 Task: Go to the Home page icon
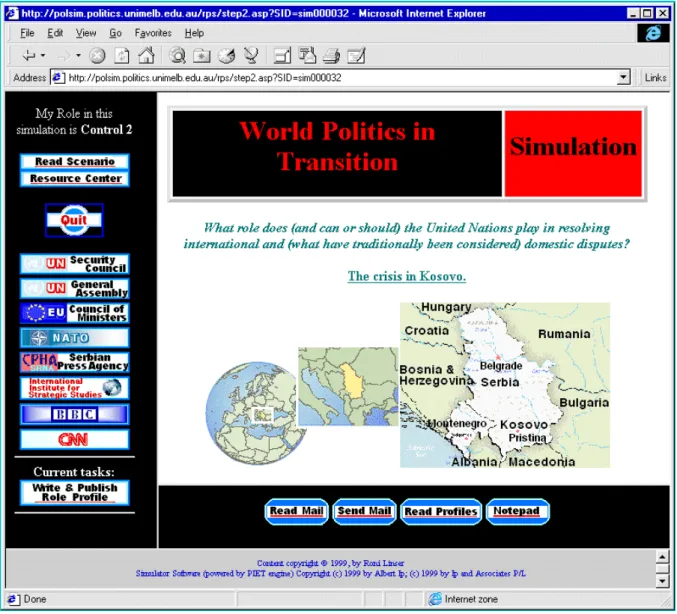(x=146, y=56)
